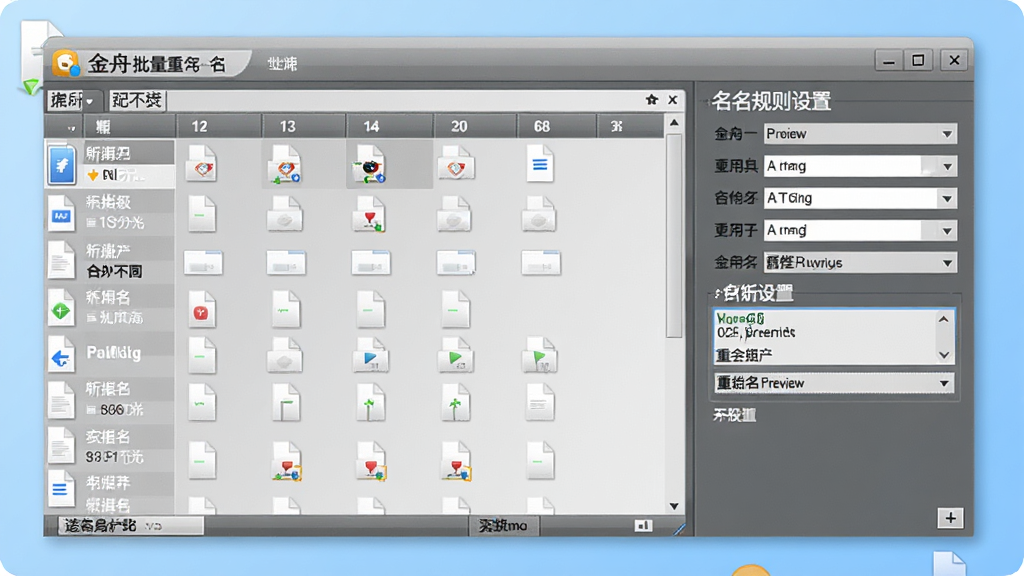Image resolution: width=1024 pixels, height=576 pixels.
Task: Click the small arrow in the first column header
Action: pos(71,127)
